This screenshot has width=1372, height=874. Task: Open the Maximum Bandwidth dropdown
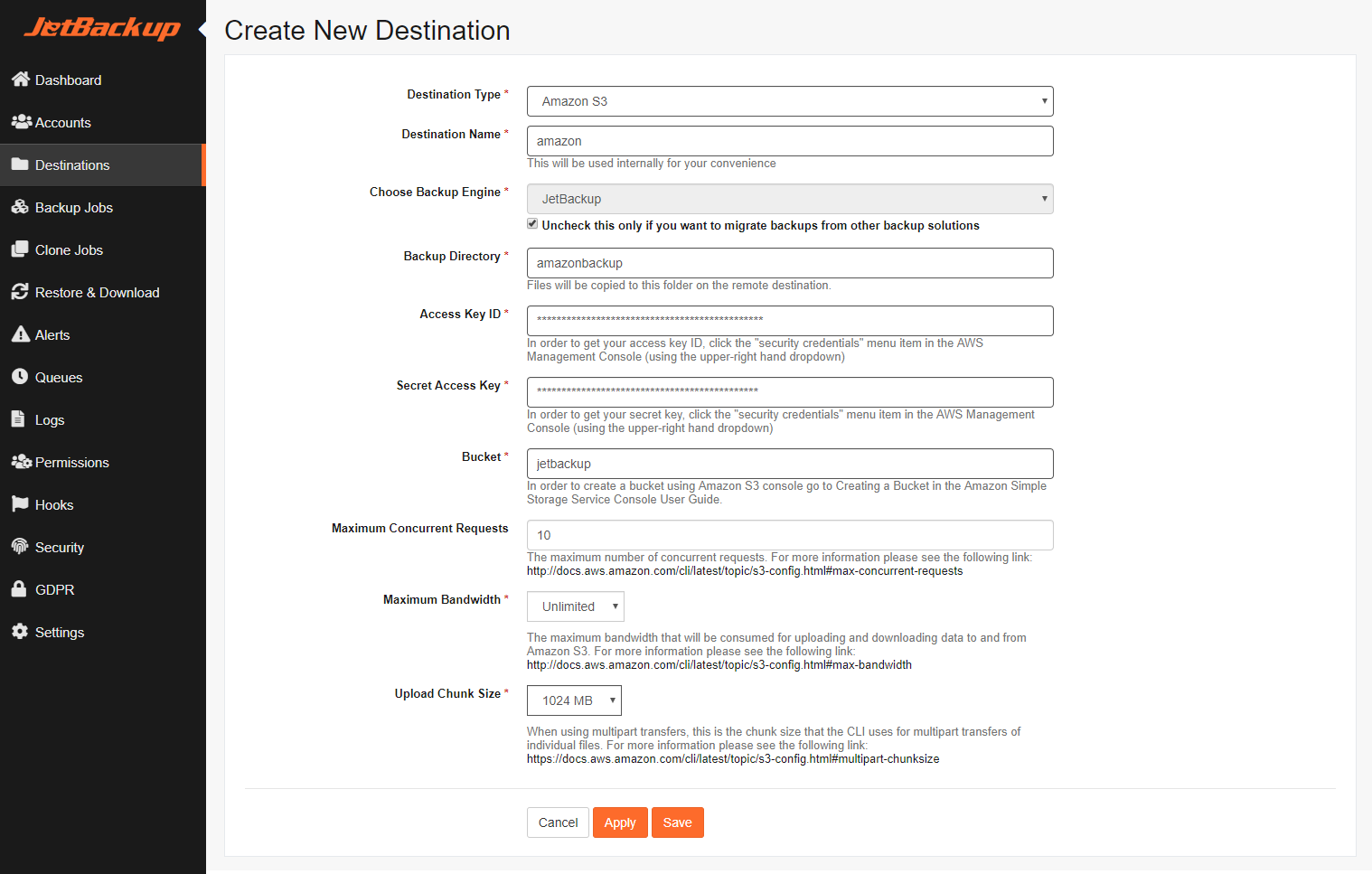576,606
